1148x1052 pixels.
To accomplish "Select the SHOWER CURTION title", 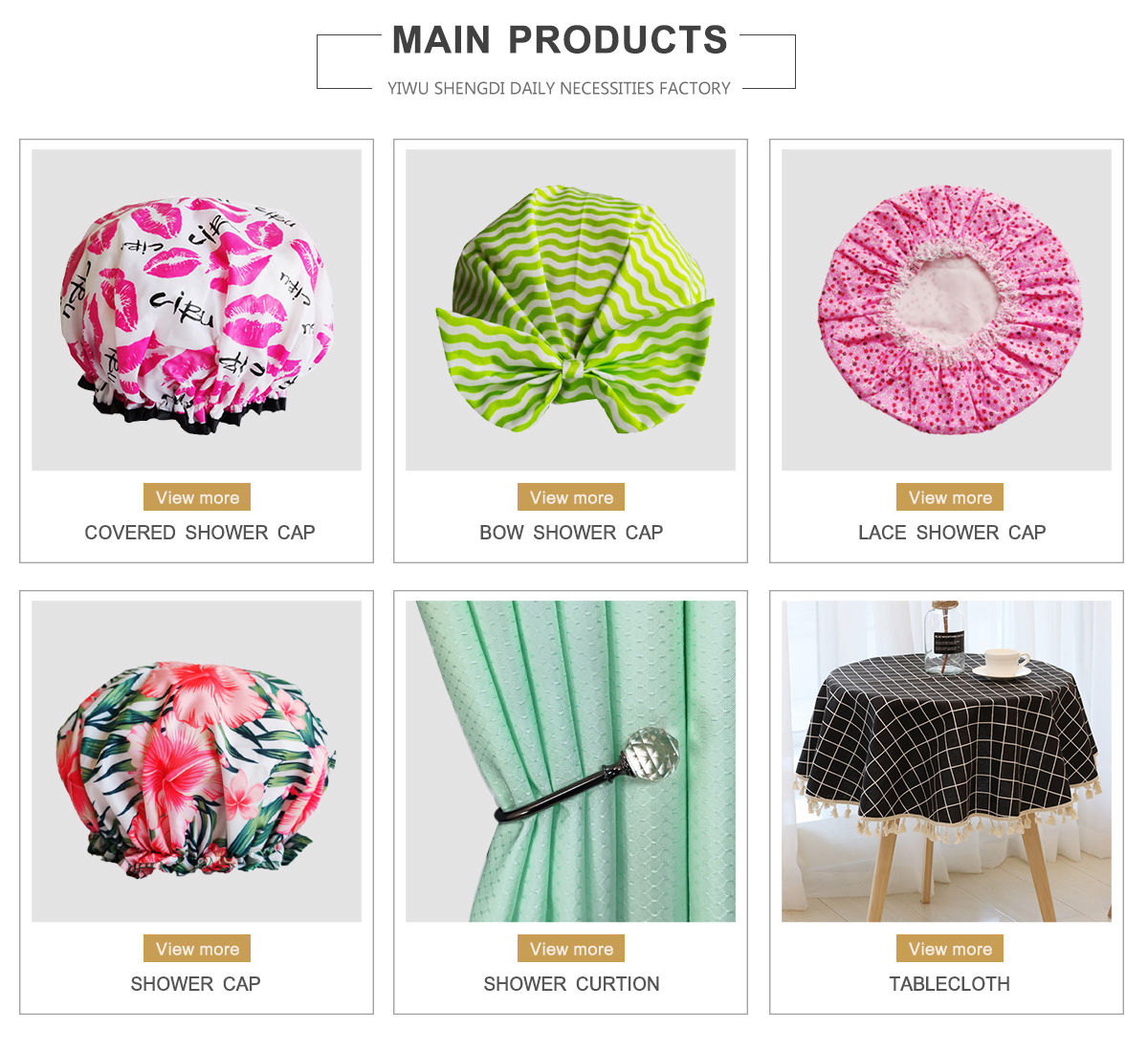I will [x=571, y=984].
